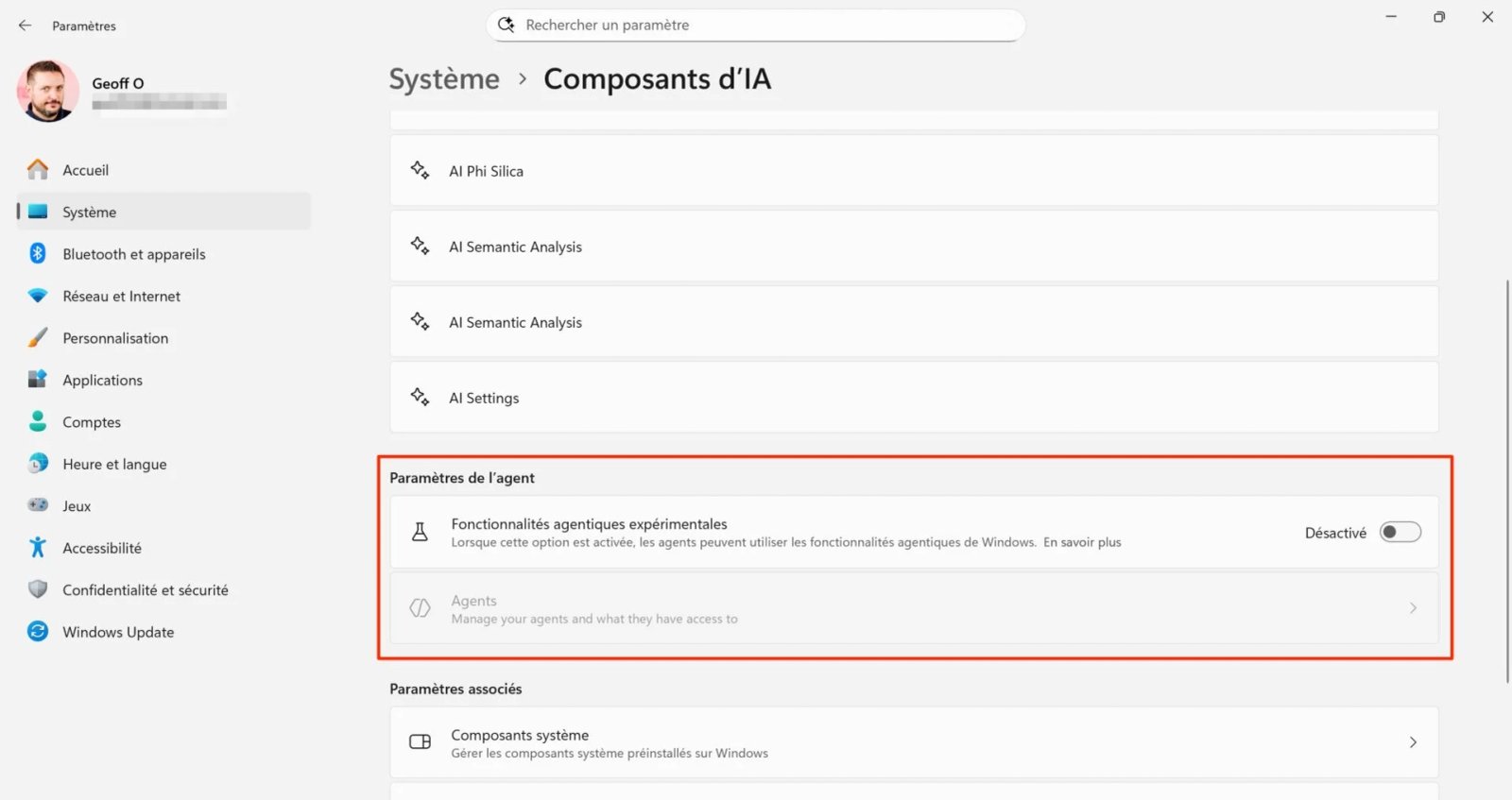Image resolution: width=1512 pixels, height=800 pixels.
Task: Click the En savoir plus link
Action: [1082, 542]
